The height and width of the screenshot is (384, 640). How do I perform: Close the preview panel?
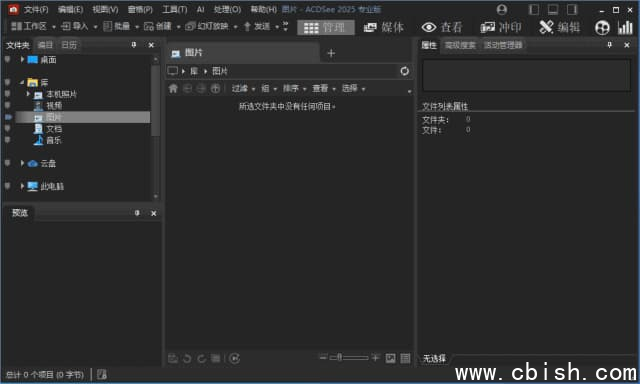(x=154, y=213)
